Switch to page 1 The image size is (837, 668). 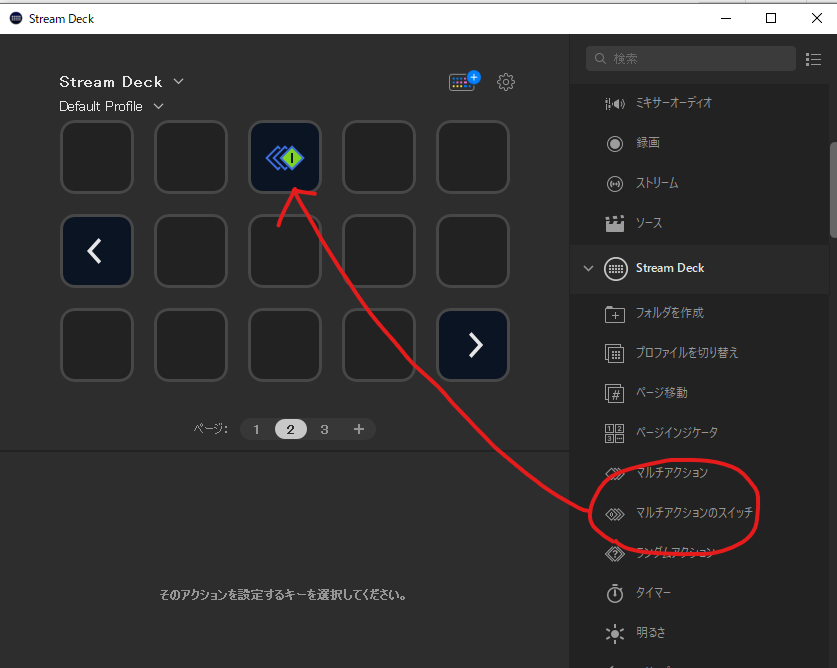[256, 429]
